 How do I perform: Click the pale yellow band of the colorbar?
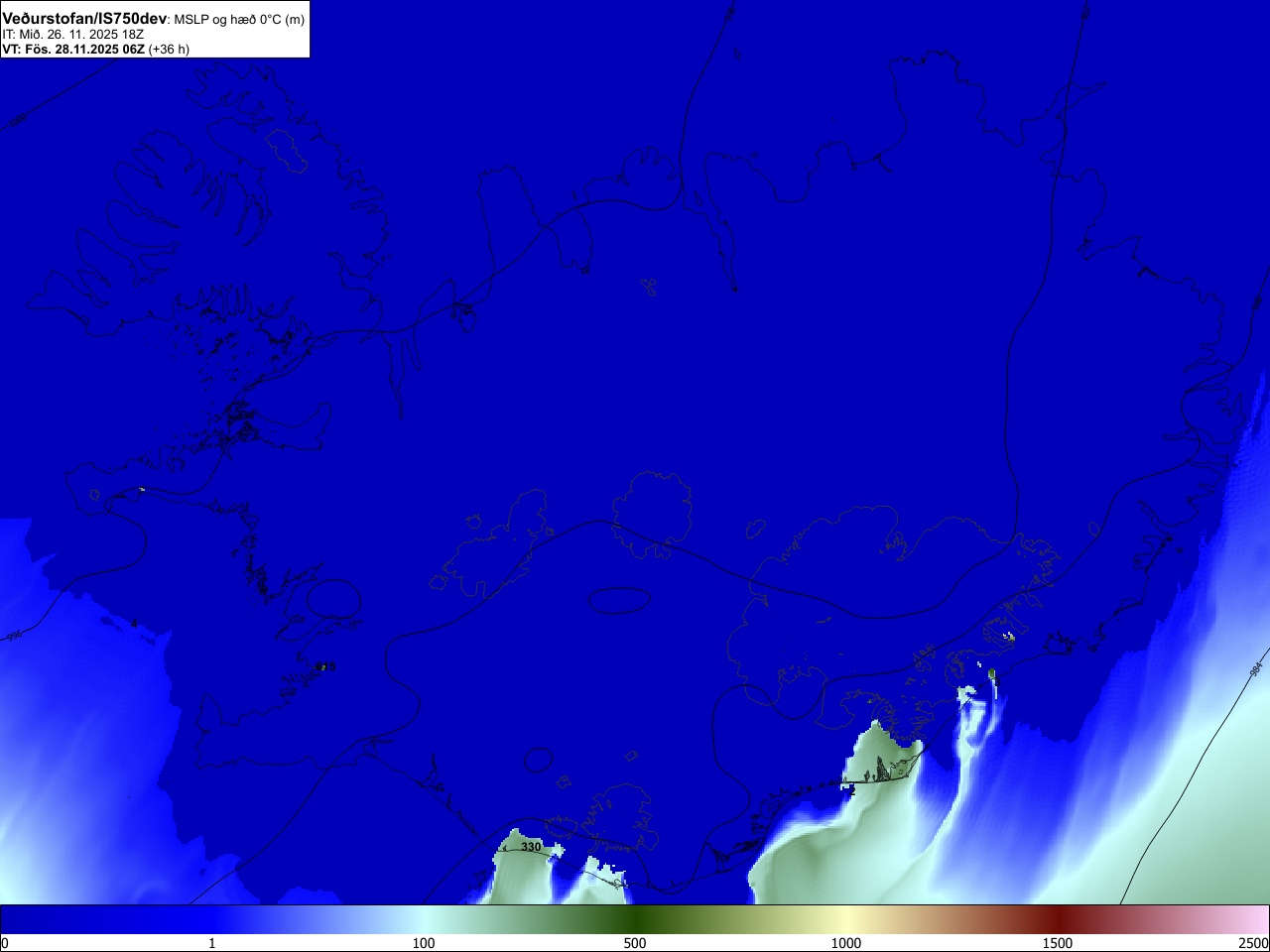(846, 919)
